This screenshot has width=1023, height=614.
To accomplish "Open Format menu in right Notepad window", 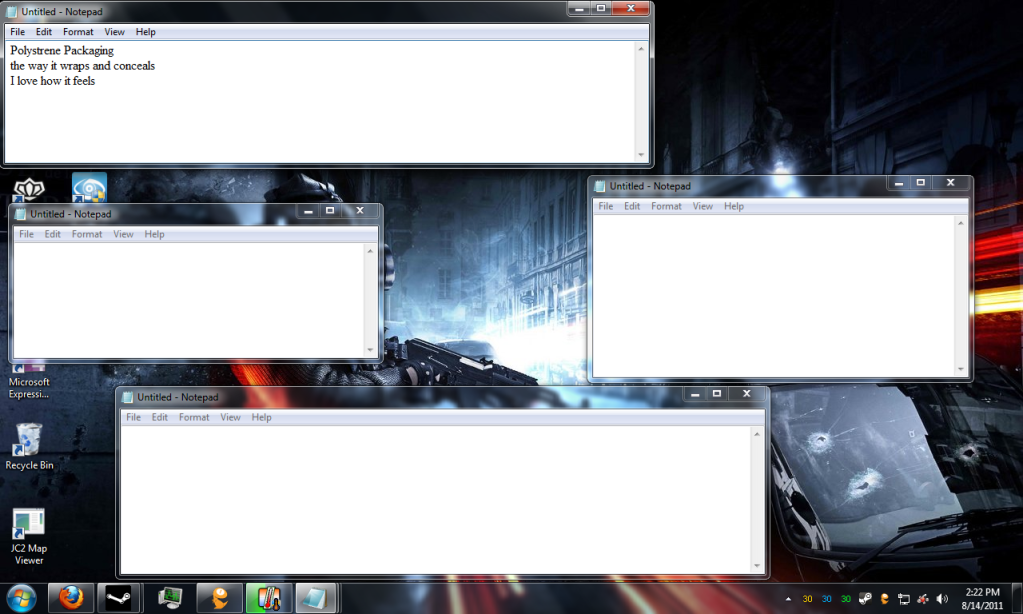I will coord(666,206).
